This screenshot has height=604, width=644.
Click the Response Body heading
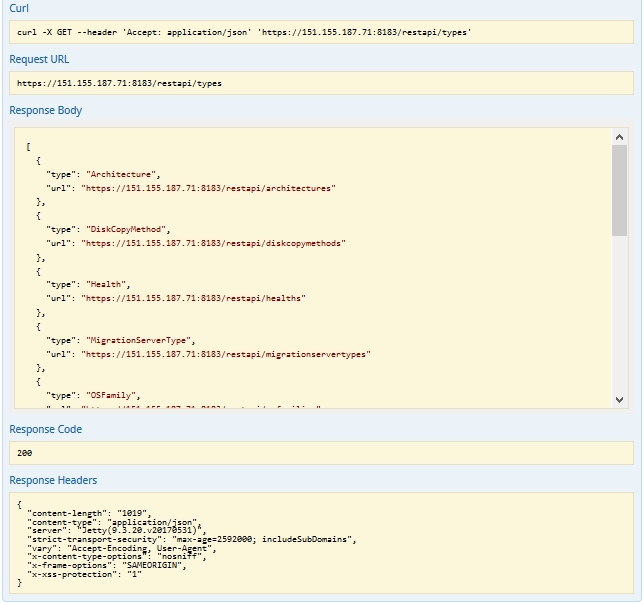pyautogui.click(x=45, y=110)
